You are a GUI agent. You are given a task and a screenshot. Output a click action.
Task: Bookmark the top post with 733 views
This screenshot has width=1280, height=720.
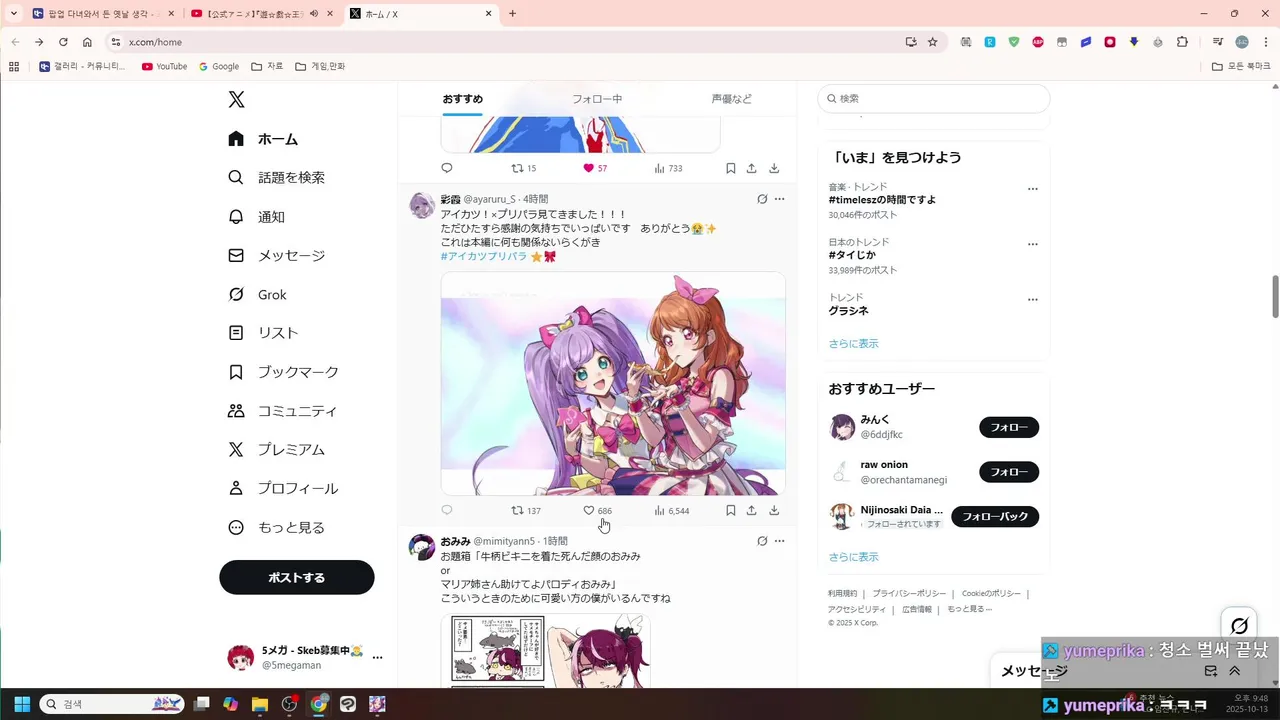pos(730,168)
